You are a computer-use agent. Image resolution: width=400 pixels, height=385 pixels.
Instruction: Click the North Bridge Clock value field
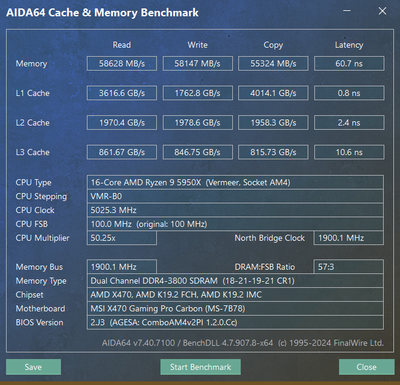tap(349, 238)
